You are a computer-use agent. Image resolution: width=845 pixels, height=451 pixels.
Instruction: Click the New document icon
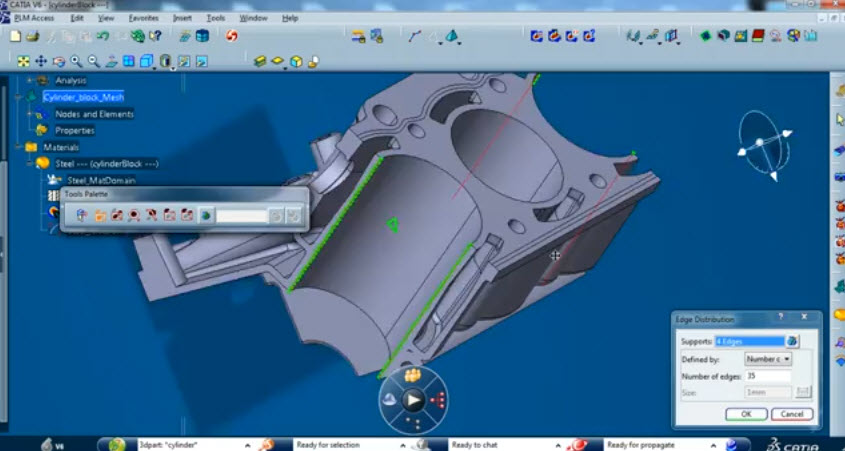tap(16, 36)
